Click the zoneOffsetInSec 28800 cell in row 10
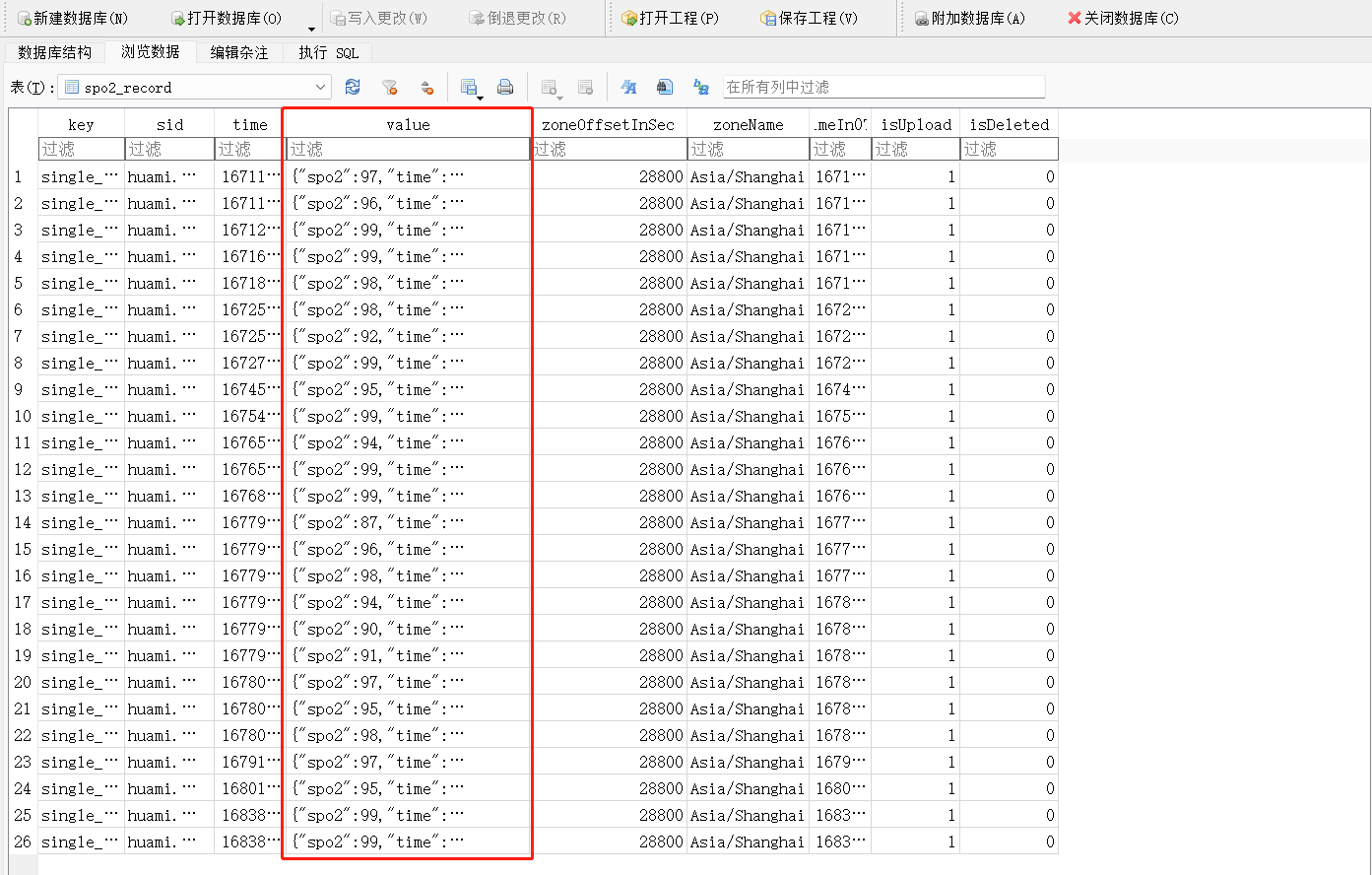The width and height of the screenshot is (1372, 875). 609,416
